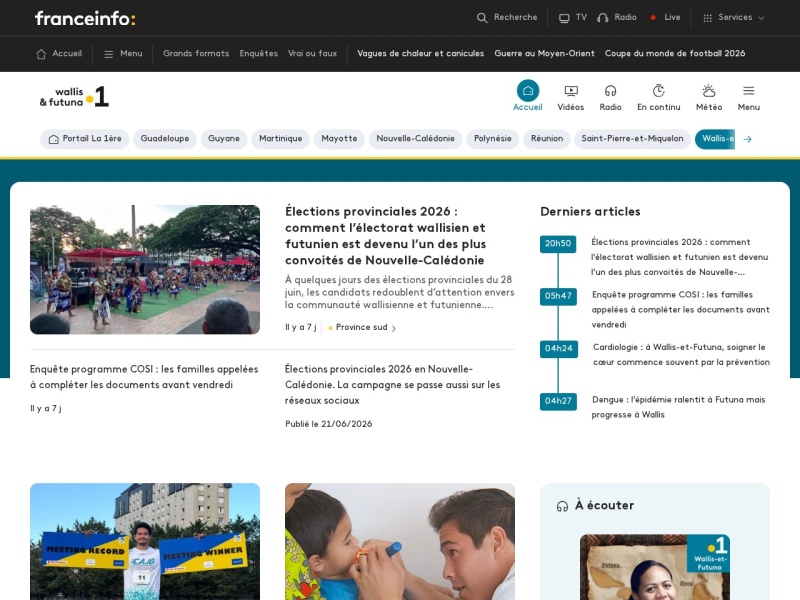Show more regions with the right arrow

point(747,139)
